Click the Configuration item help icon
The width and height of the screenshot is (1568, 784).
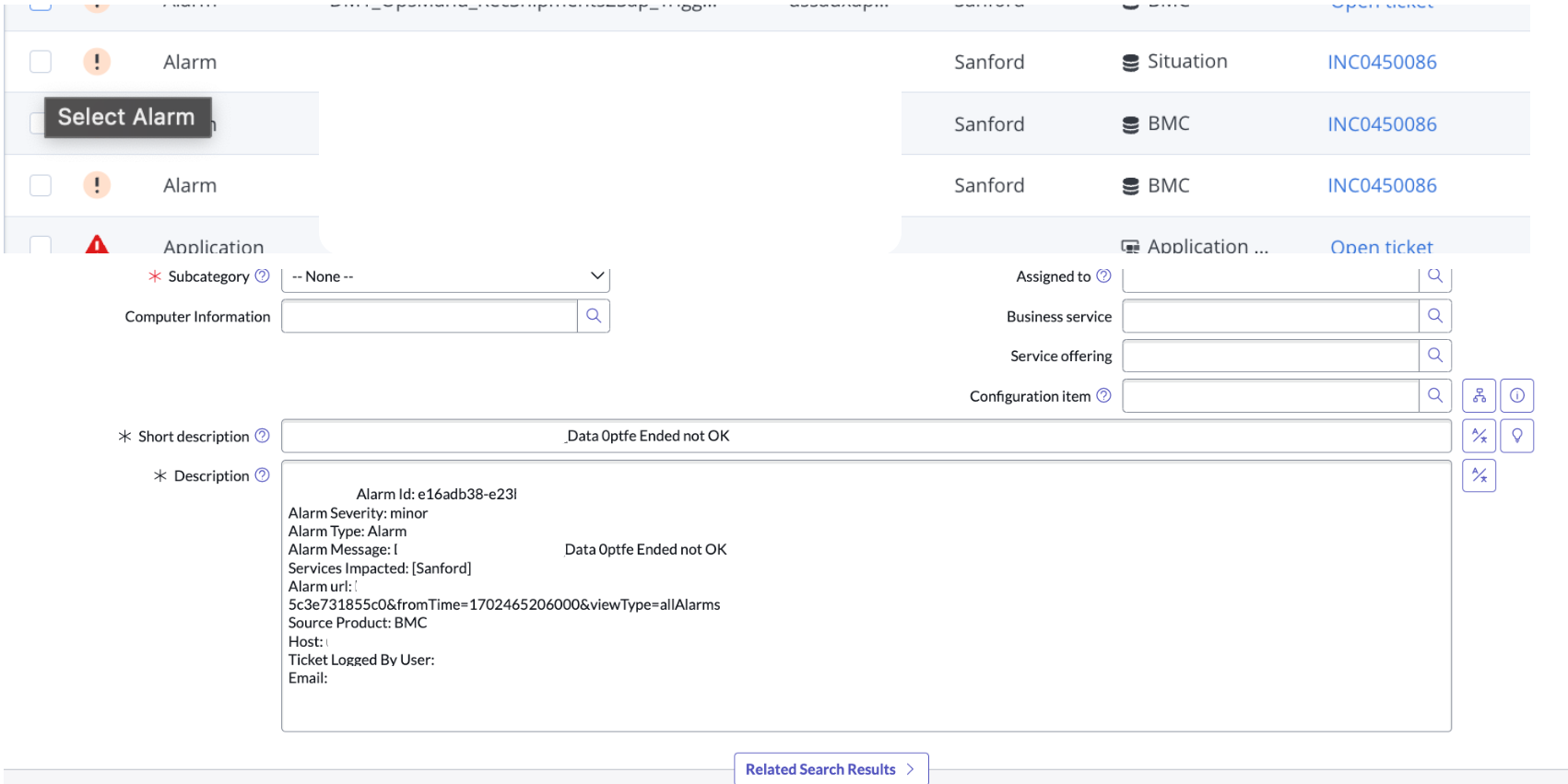click(x=1103, y=395)
